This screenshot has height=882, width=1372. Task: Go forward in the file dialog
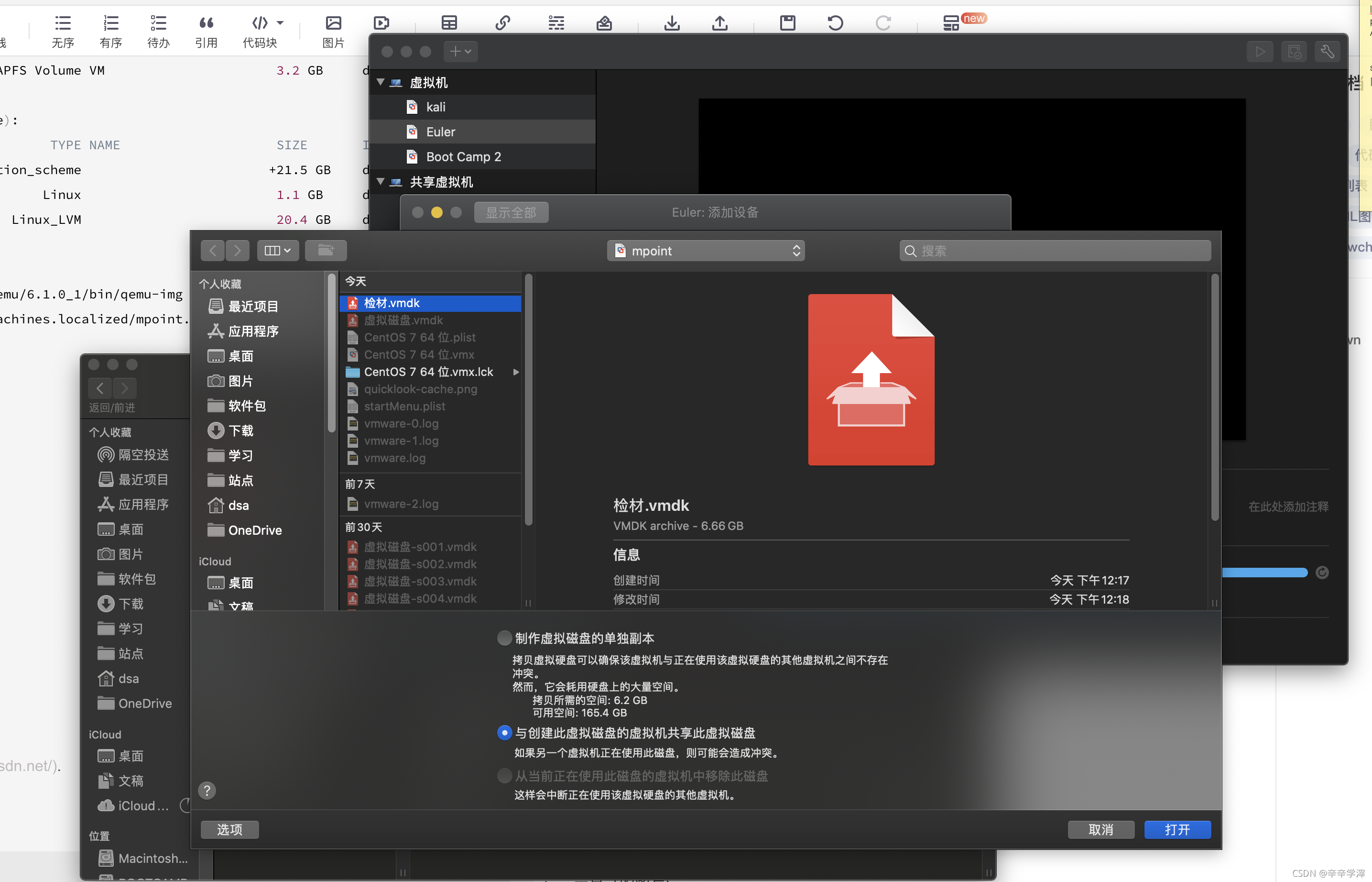click(x=238, y=250)
